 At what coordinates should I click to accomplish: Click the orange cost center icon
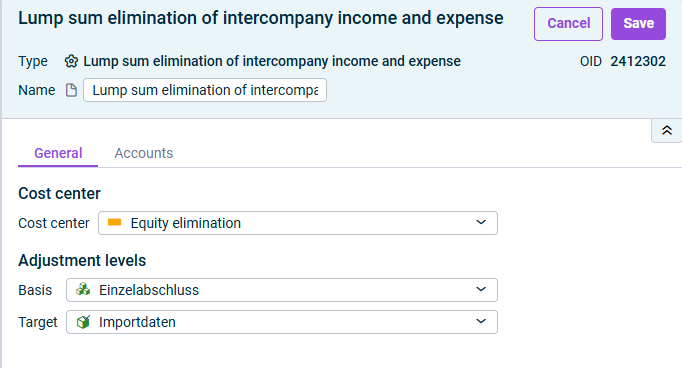pos(114,222)
